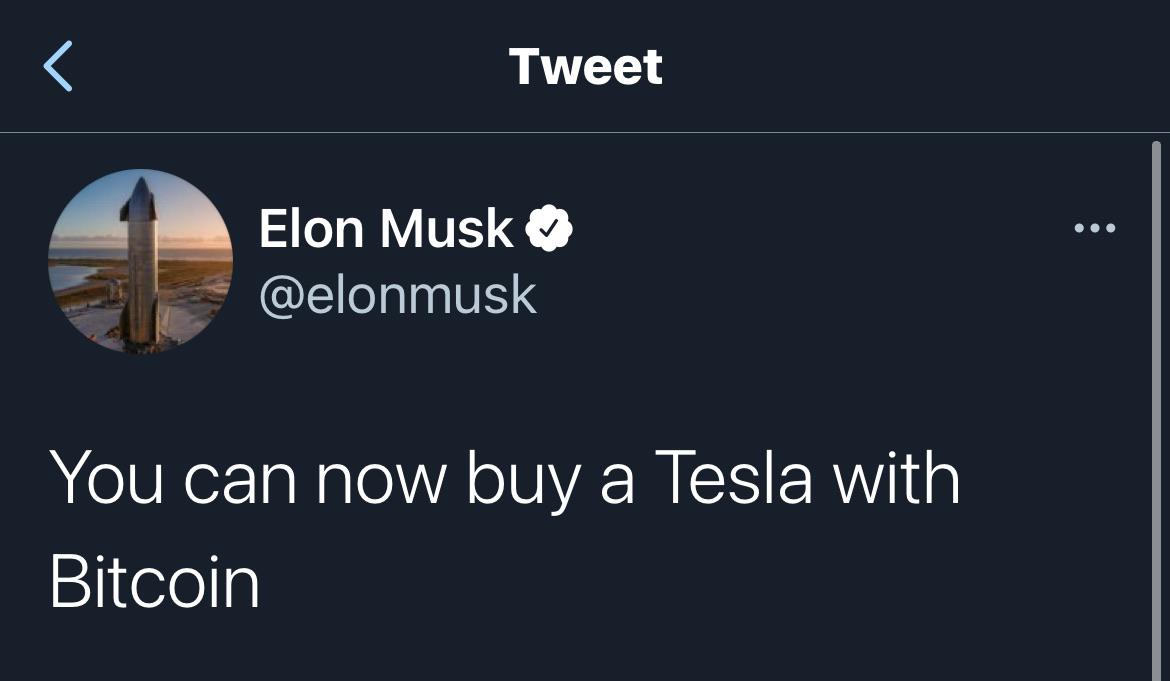Click the word can in the tweet
1170x681 pixels.
click(x=240, y=483)
